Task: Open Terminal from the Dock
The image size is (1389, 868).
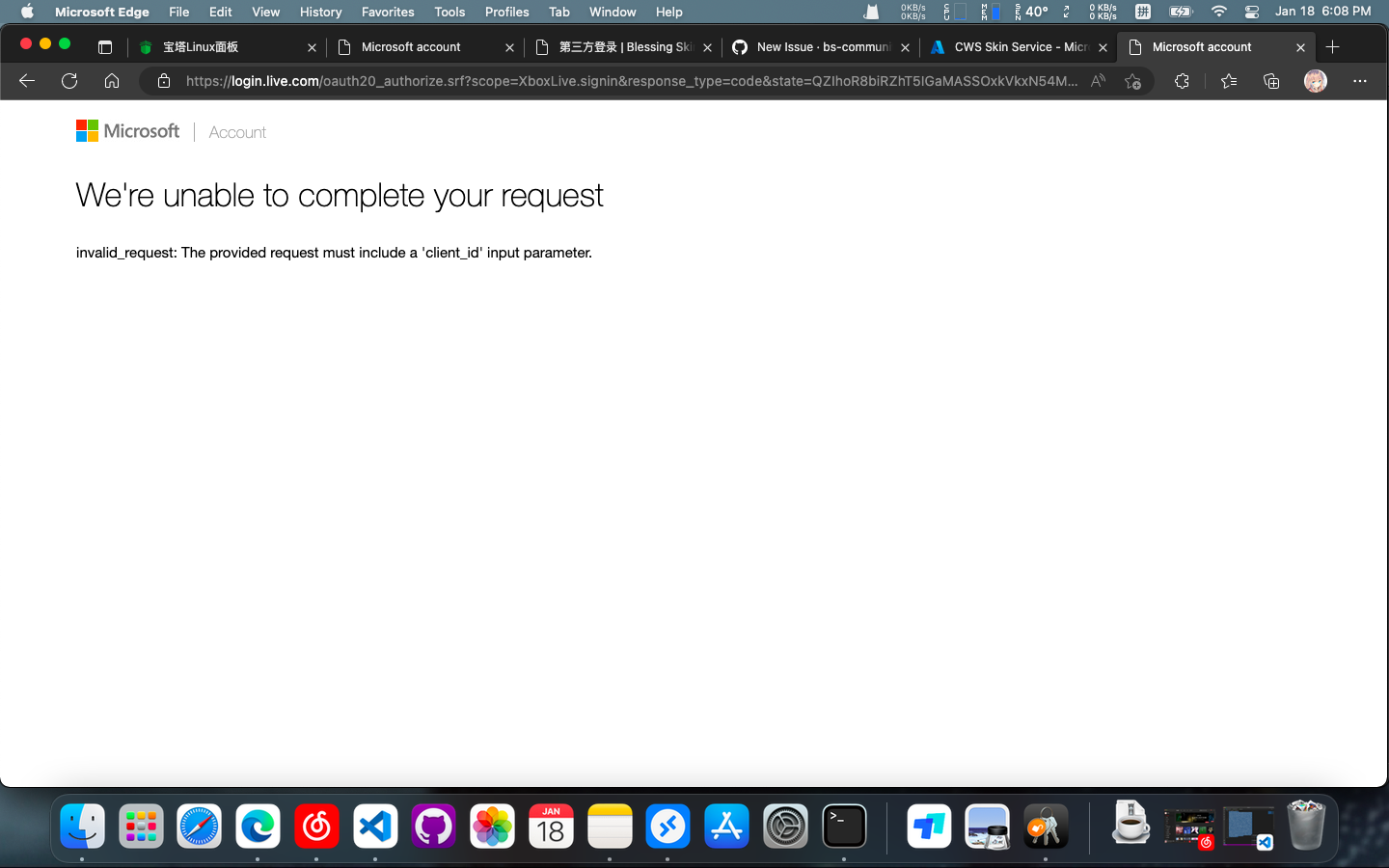Action: 844,827
